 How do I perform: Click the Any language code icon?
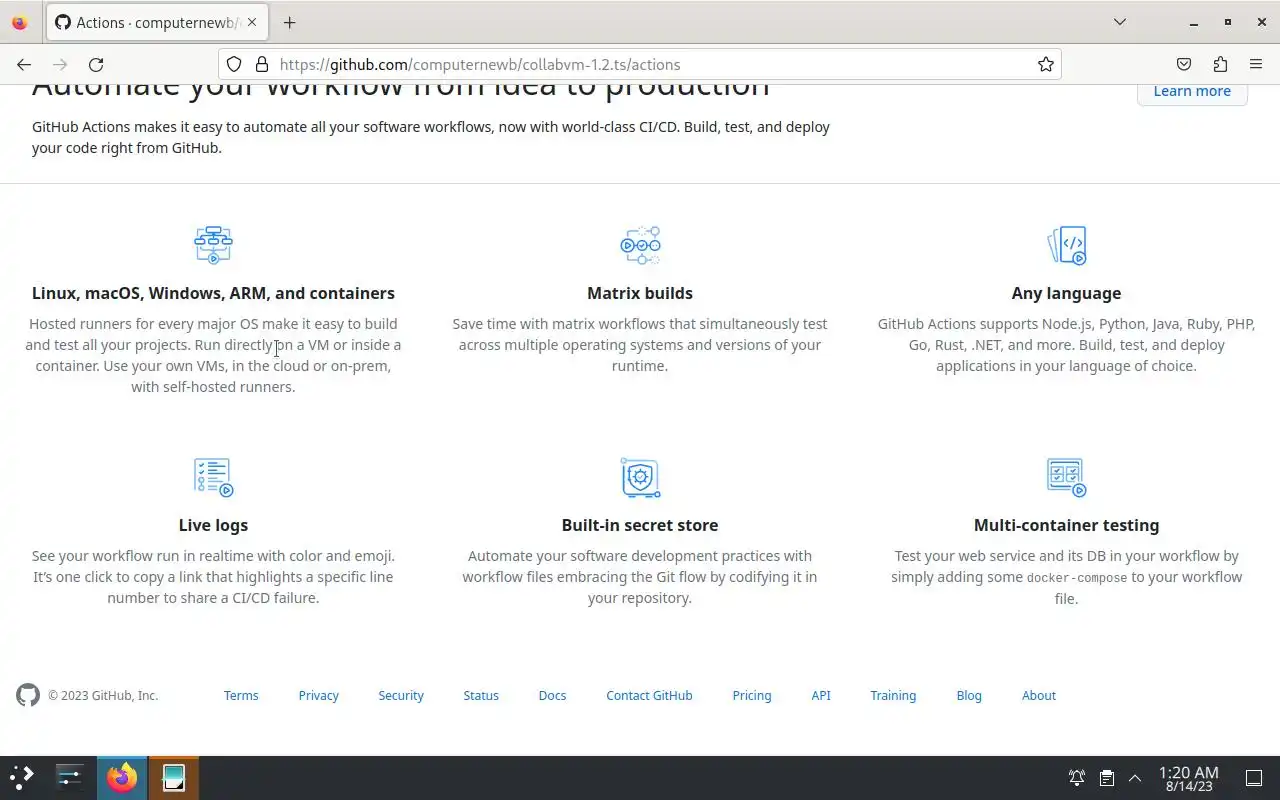1066,245
